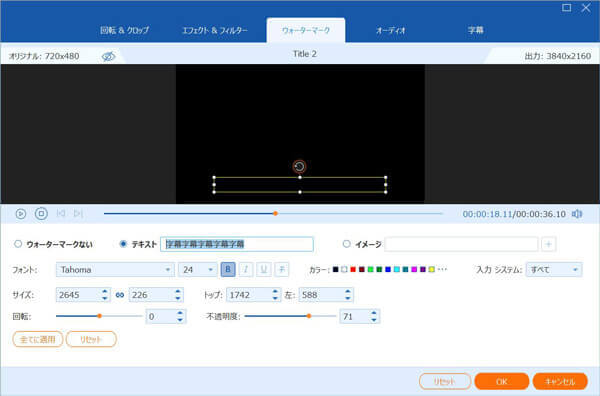Viewport: 600px width, 396px height.
Task: Select the image watermark radio option
Action: point(346,244)
